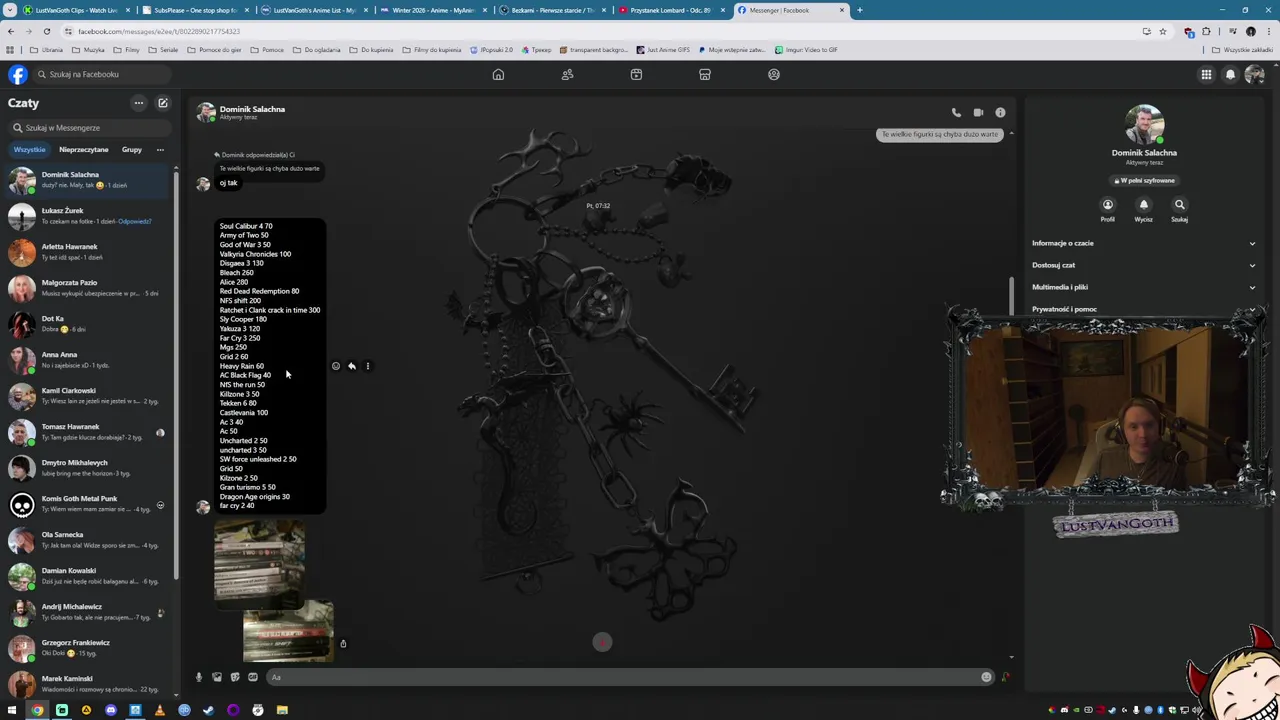This screenshot has height=720, width=1280.
Task: Open chat with Łukasz Żurek
Action: tap(88, 216)
